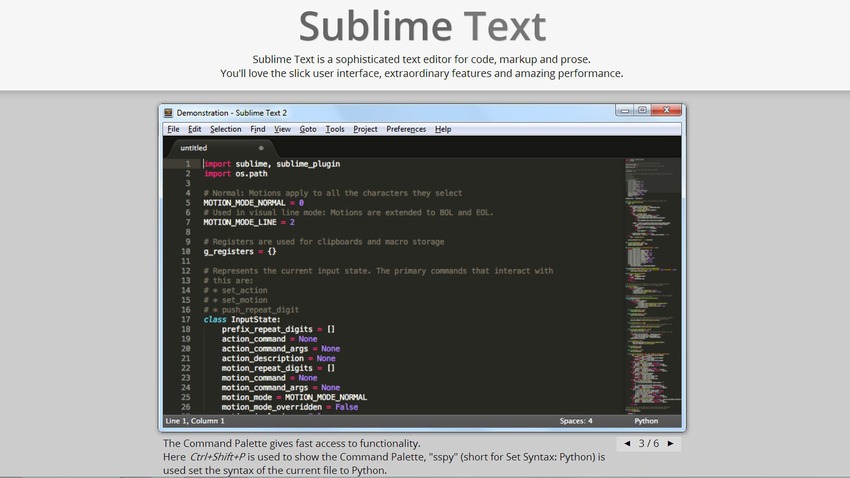Viewport: 850px width, 478px height.
Task: Open the Goto menu
Action: coord(307,129)
